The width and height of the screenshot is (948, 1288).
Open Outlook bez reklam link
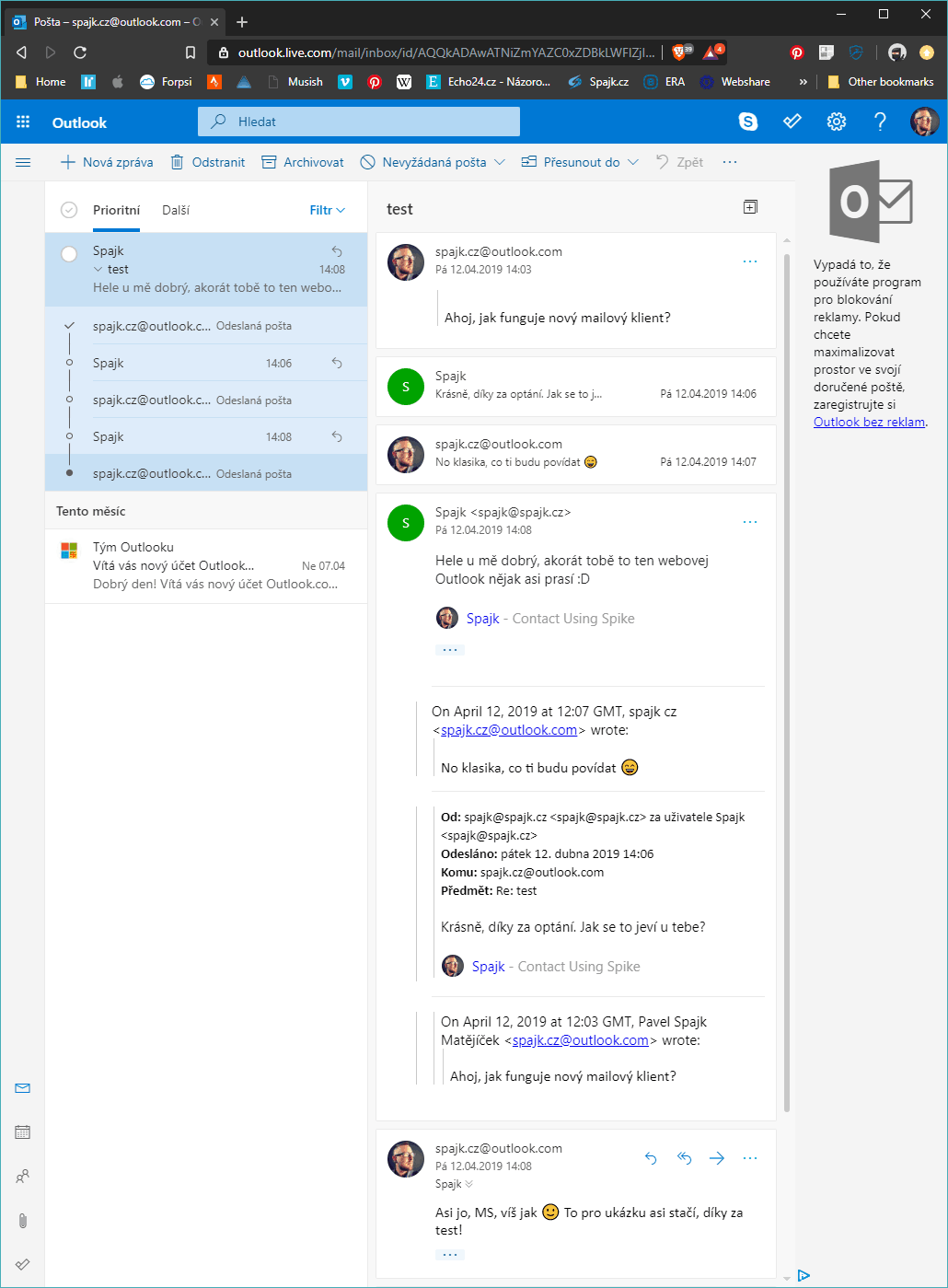click(869, 422)
